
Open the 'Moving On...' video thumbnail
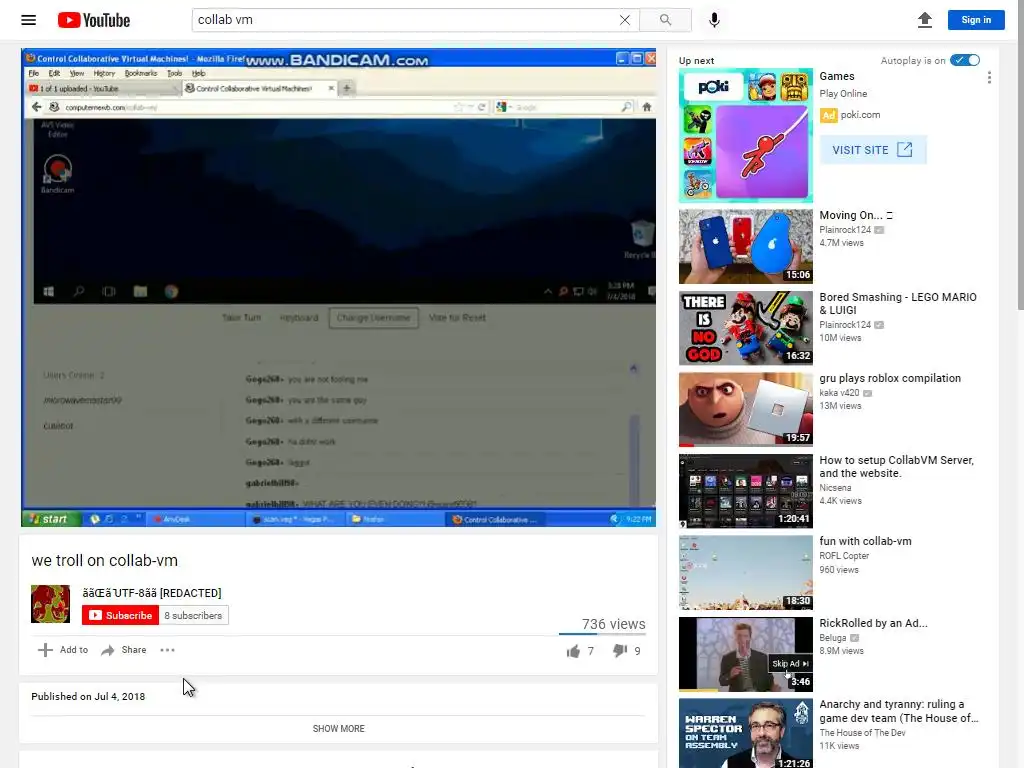746,246
